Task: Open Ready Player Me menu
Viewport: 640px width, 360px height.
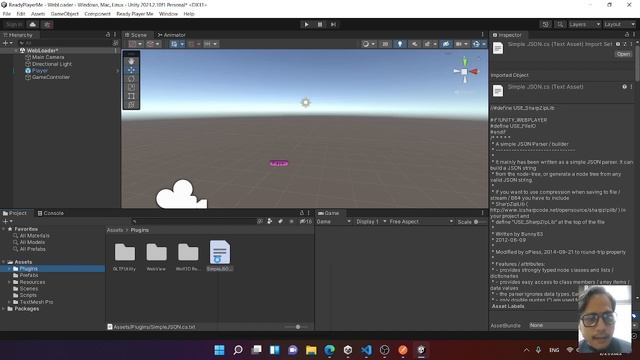Action: [x=135, y=14]
